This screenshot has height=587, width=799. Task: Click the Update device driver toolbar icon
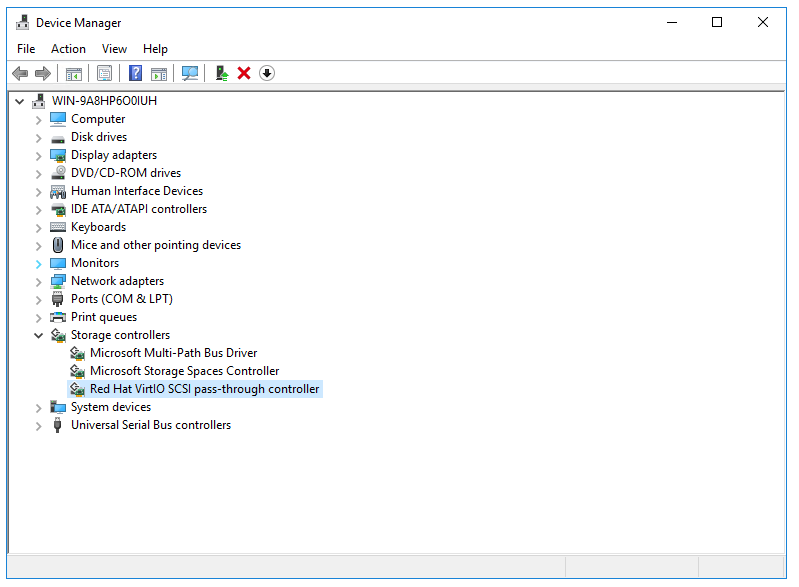coord(222,73)
